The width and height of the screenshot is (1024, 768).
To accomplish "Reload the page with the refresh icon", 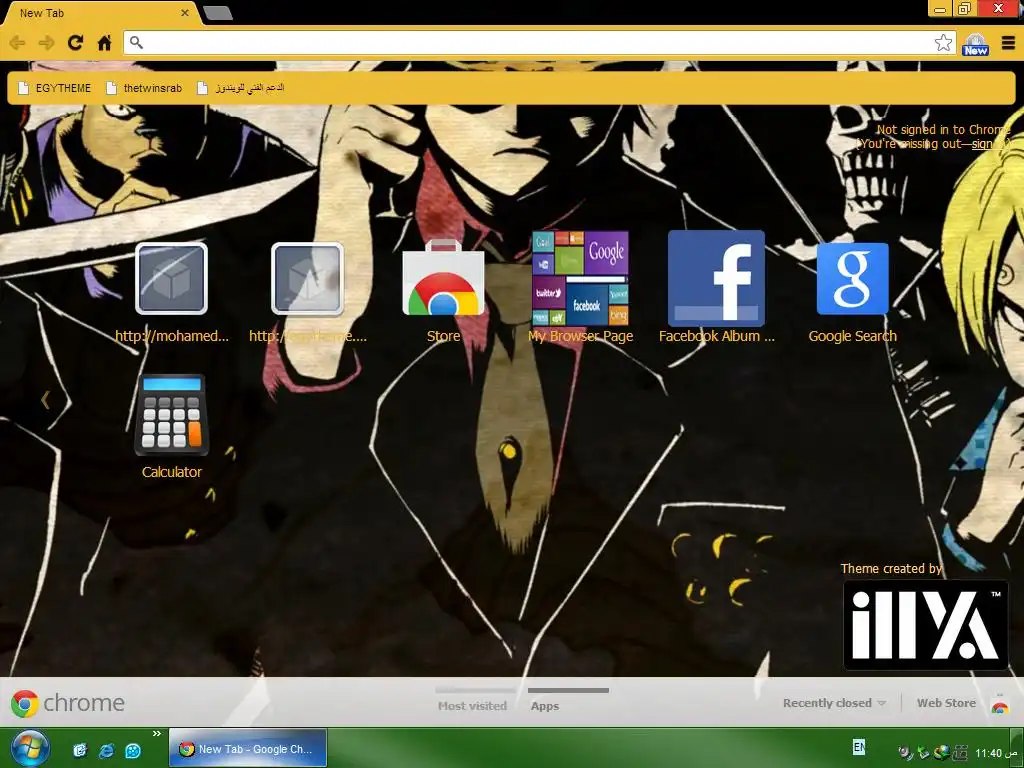I will click(x=76, y=42).
